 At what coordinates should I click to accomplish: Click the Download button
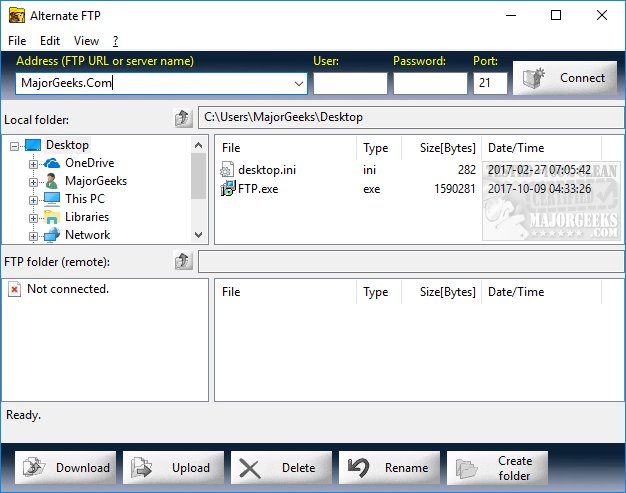coord(65,467)
